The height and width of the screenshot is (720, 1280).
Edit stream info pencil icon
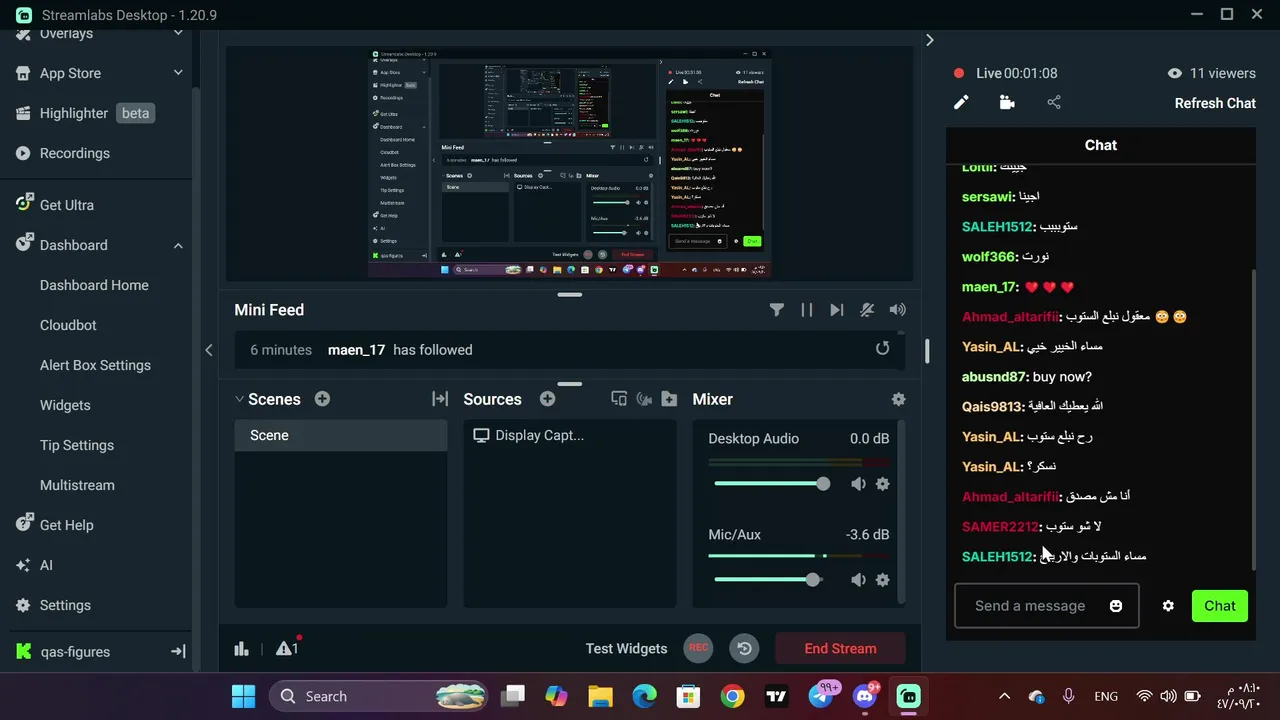[961, 102]
